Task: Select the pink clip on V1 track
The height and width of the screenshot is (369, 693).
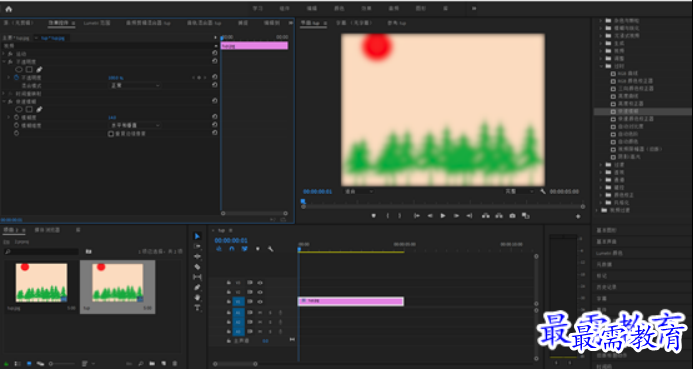Action: (x=351, y=301)
